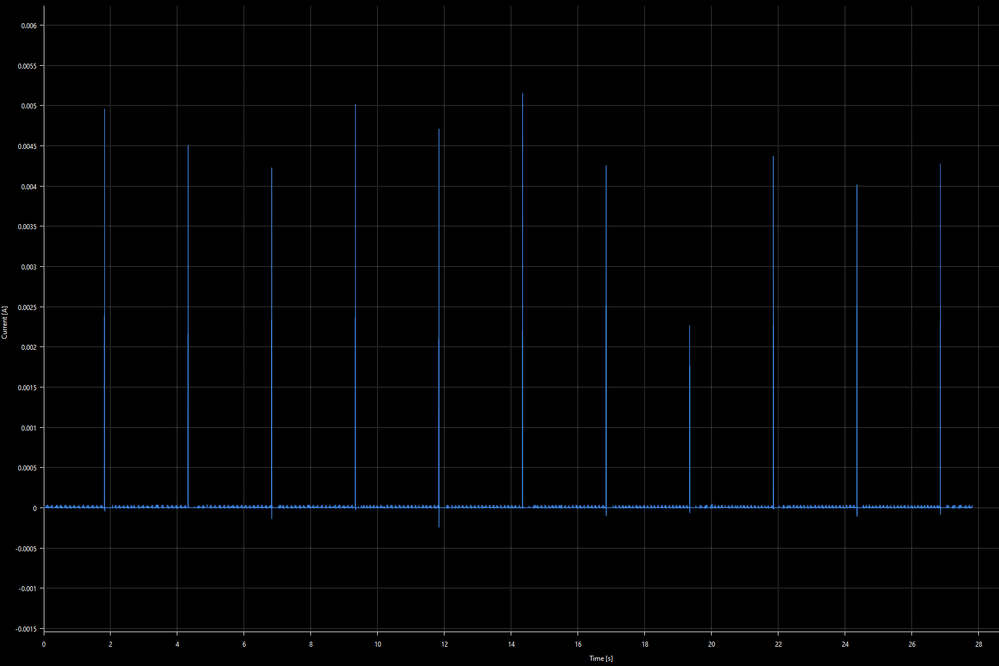Click the 4 tick on the time axis
Image resolution: width=999 pixels, height=666 pixels.
[x=177, y=644]
